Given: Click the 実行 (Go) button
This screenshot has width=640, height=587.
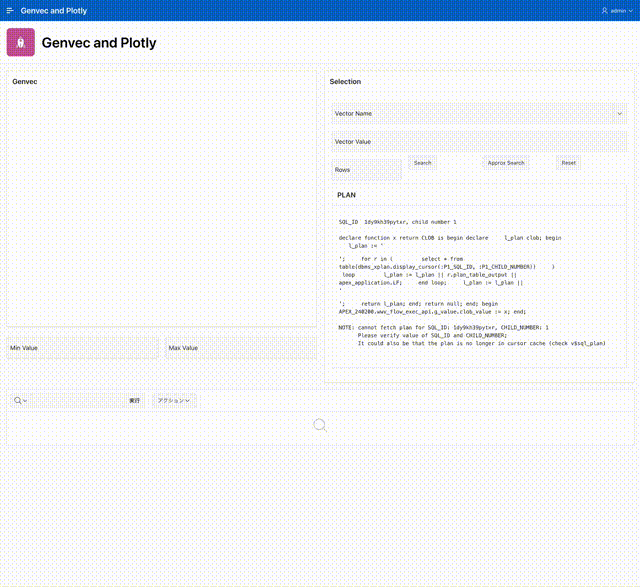Looking at the screenshot, I should pos(135,400).
